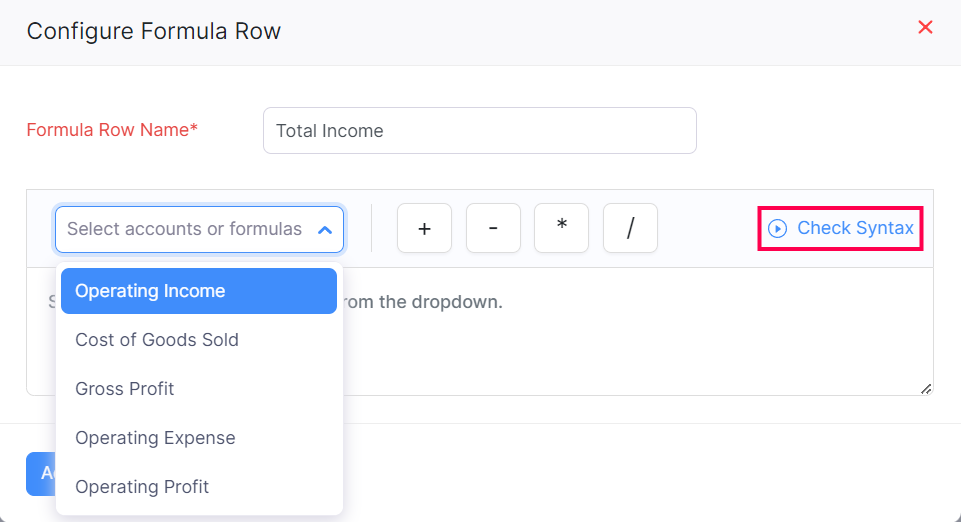Select Operating Expense in the list
Viewport: 961px width, 522px height.
pyautogui.click(x=155, y=438)
